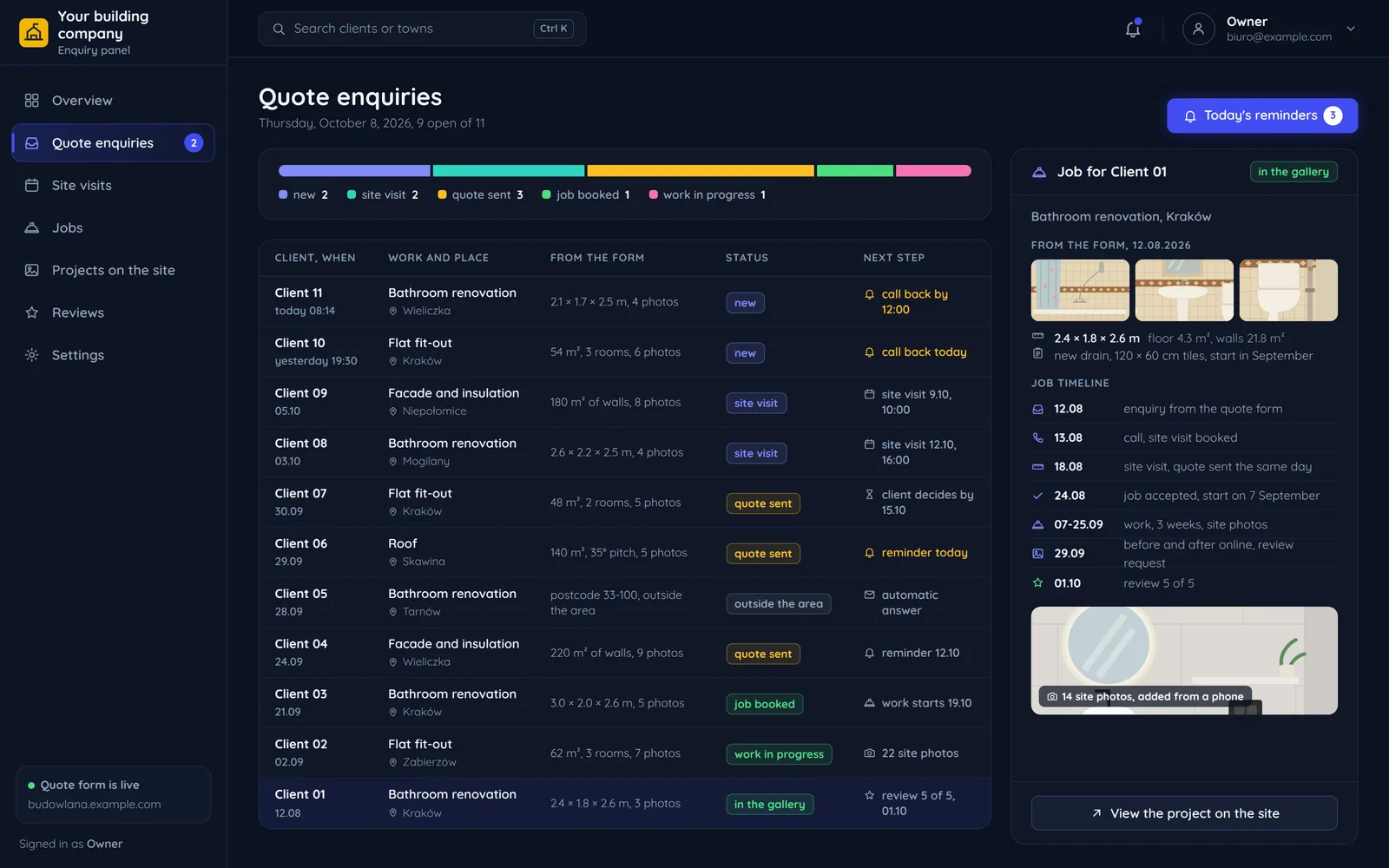Click the building company logo icon
This screenshot has height=868, width=1389.
[34, 33]
